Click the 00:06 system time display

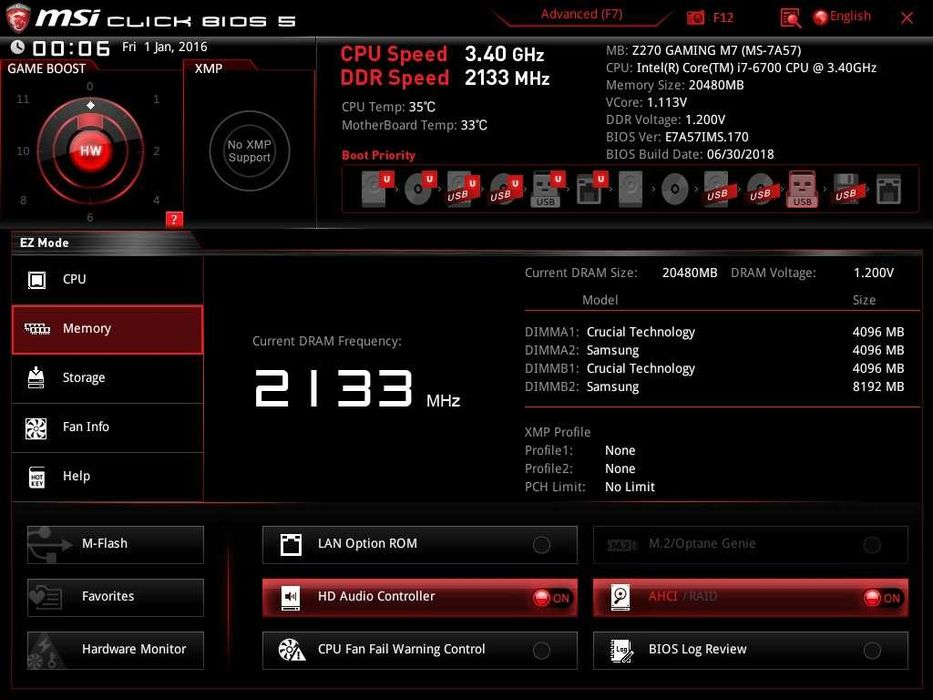pyautogui.click(x=71, y=48)
